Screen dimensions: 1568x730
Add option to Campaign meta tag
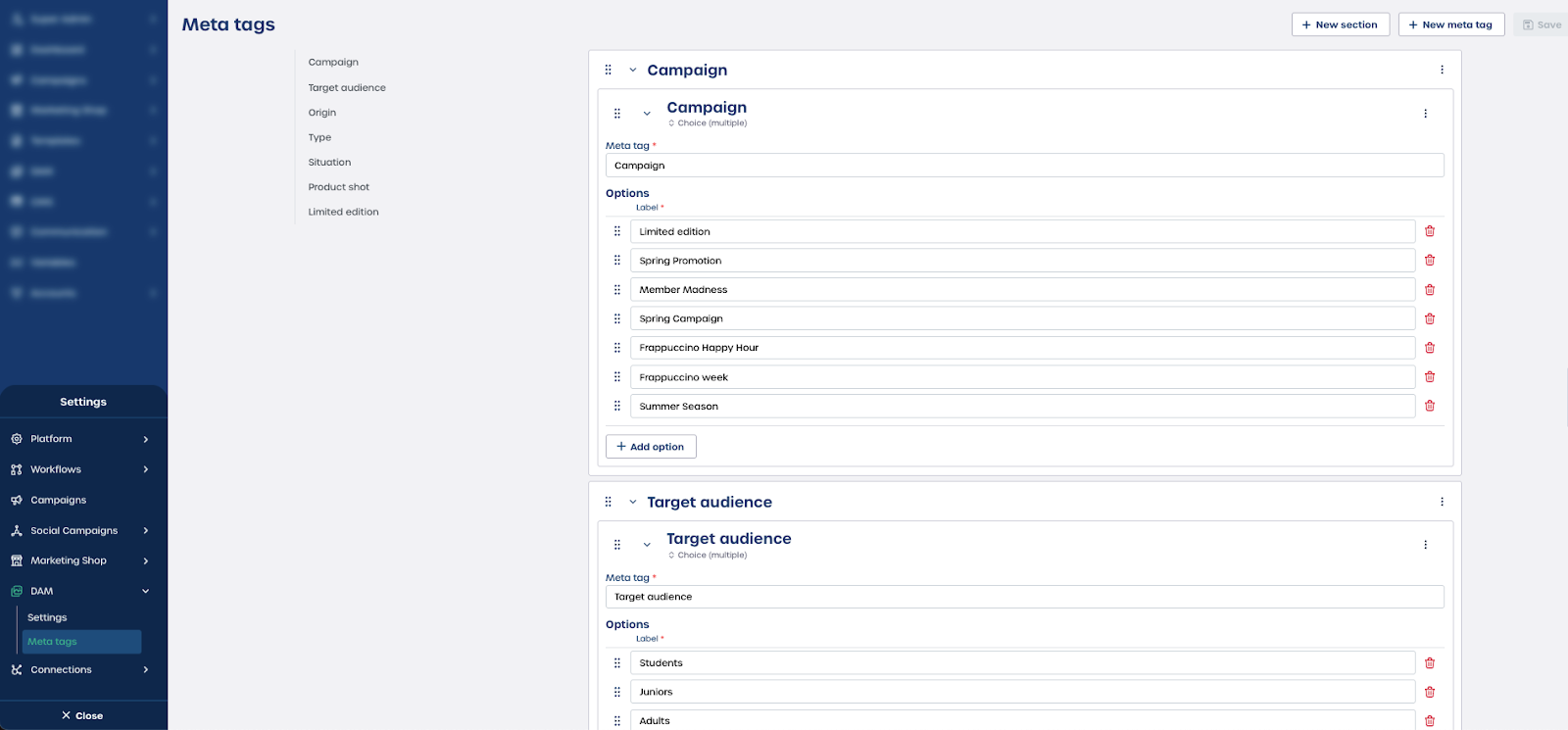tap(651, 447)
